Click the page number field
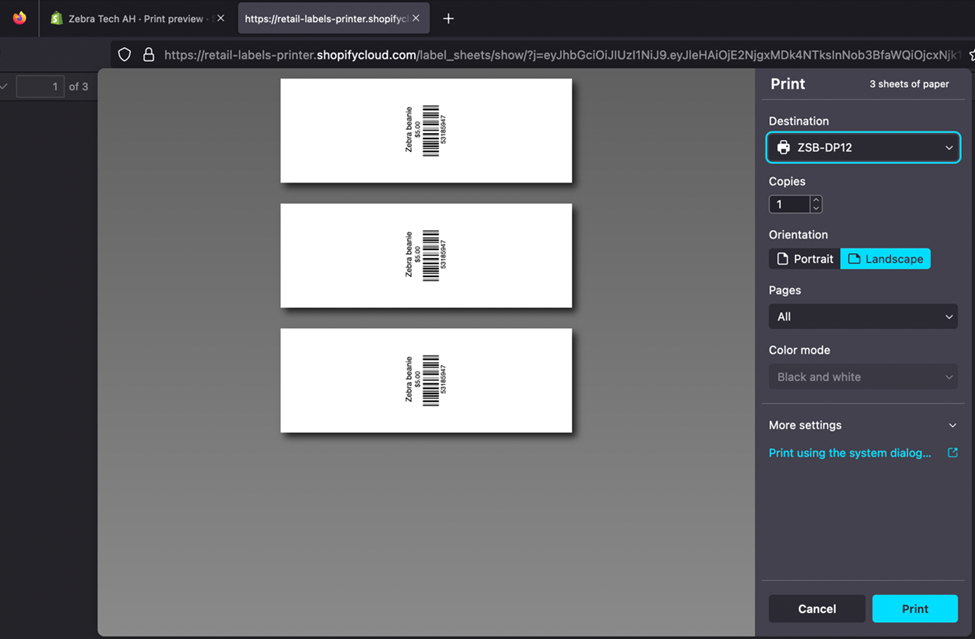 pyautogui.click(x=40, y=86)
